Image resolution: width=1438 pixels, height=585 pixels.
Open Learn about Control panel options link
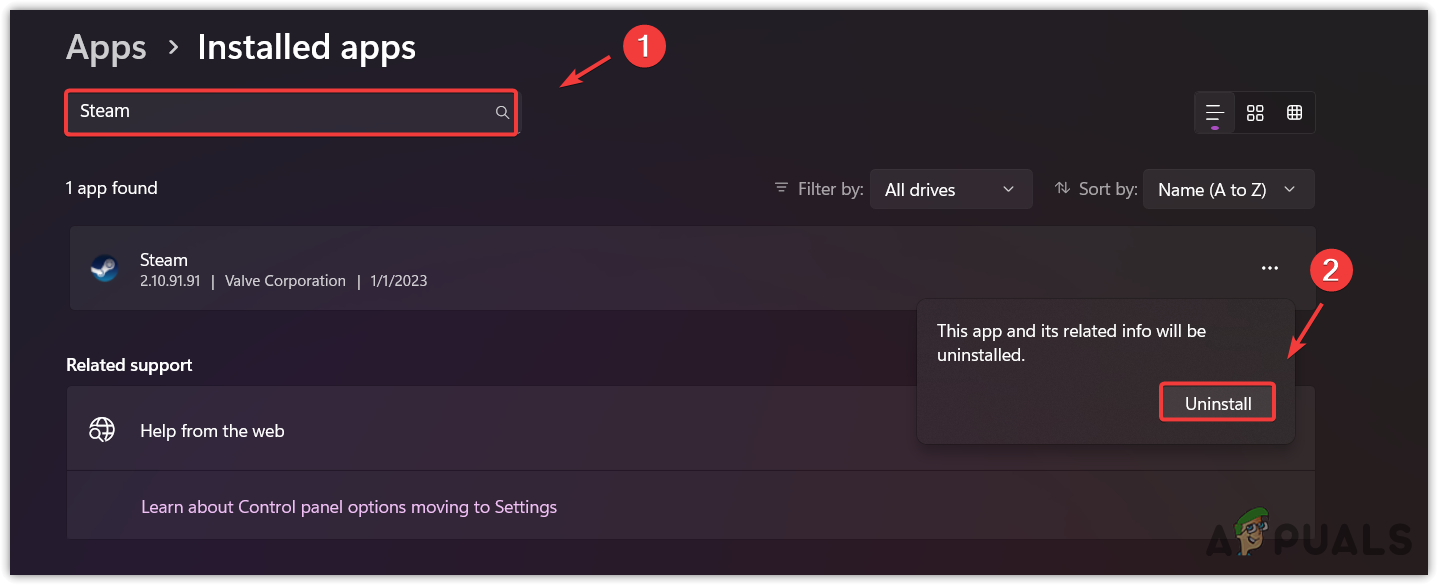pyautogui.click(x=349, y=507)
